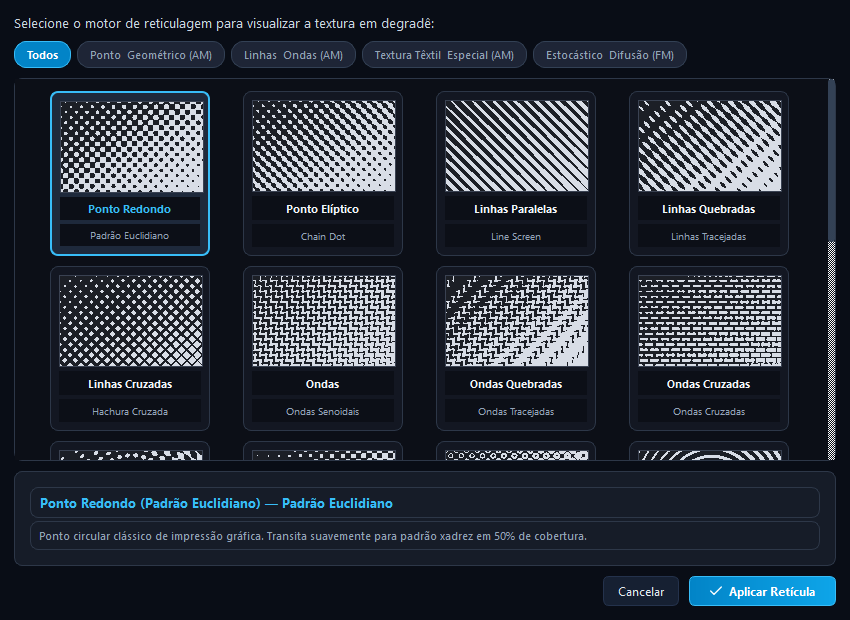The image size is (850, 620).
Task: Click the 'Chain Dot' subtitle
Action: (323, 237)
